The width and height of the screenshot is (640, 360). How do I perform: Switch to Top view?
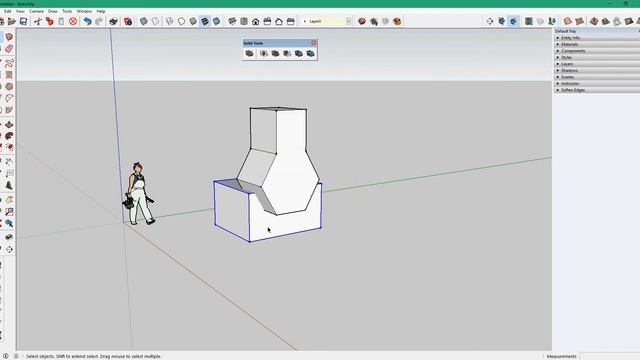pyautogui.click(x=244, y=21)
